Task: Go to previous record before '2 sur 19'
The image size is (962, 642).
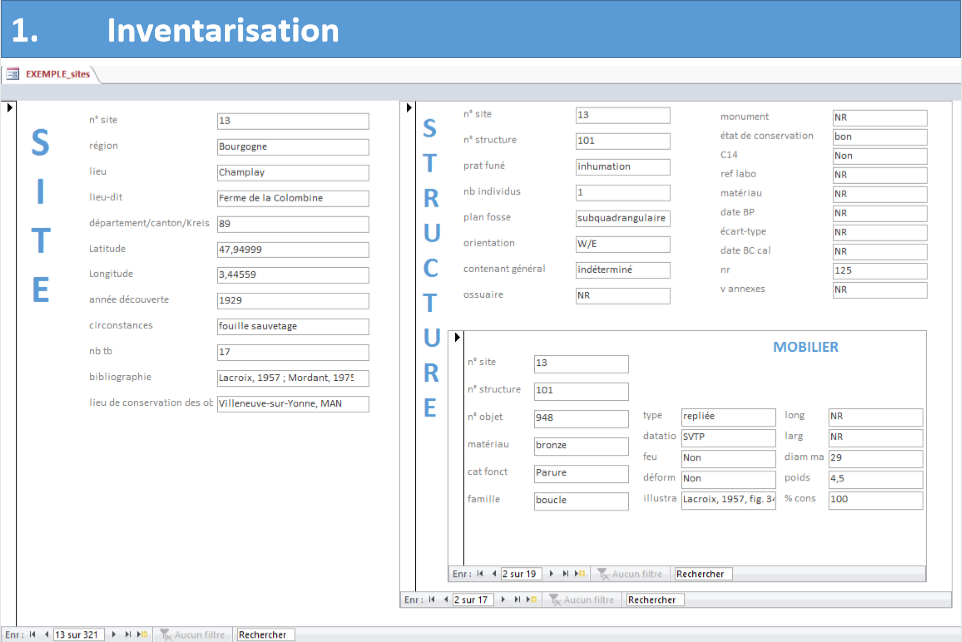Action: click(494, 574)
